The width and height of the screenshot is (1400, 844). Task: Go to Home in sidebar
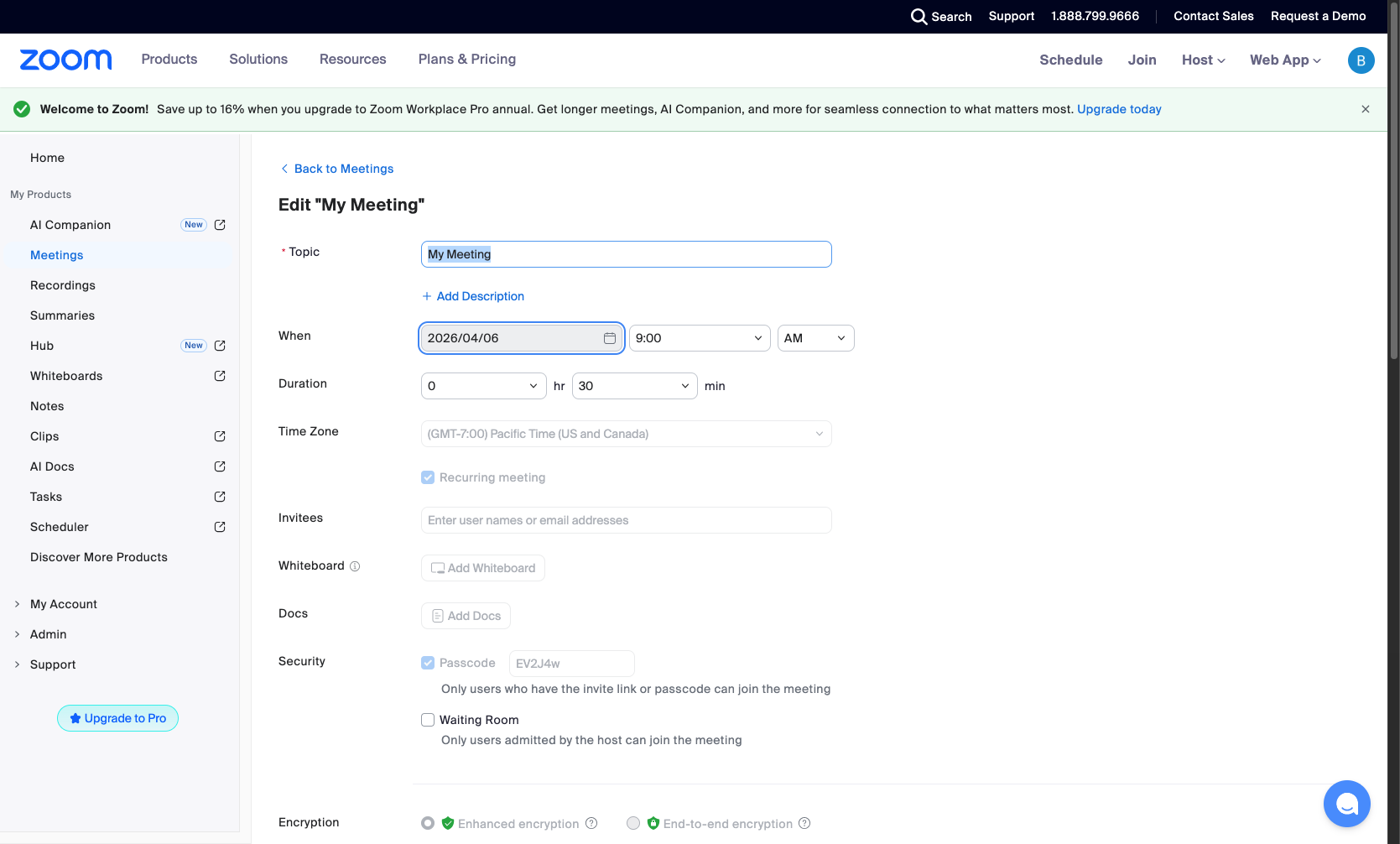[47, 158]
